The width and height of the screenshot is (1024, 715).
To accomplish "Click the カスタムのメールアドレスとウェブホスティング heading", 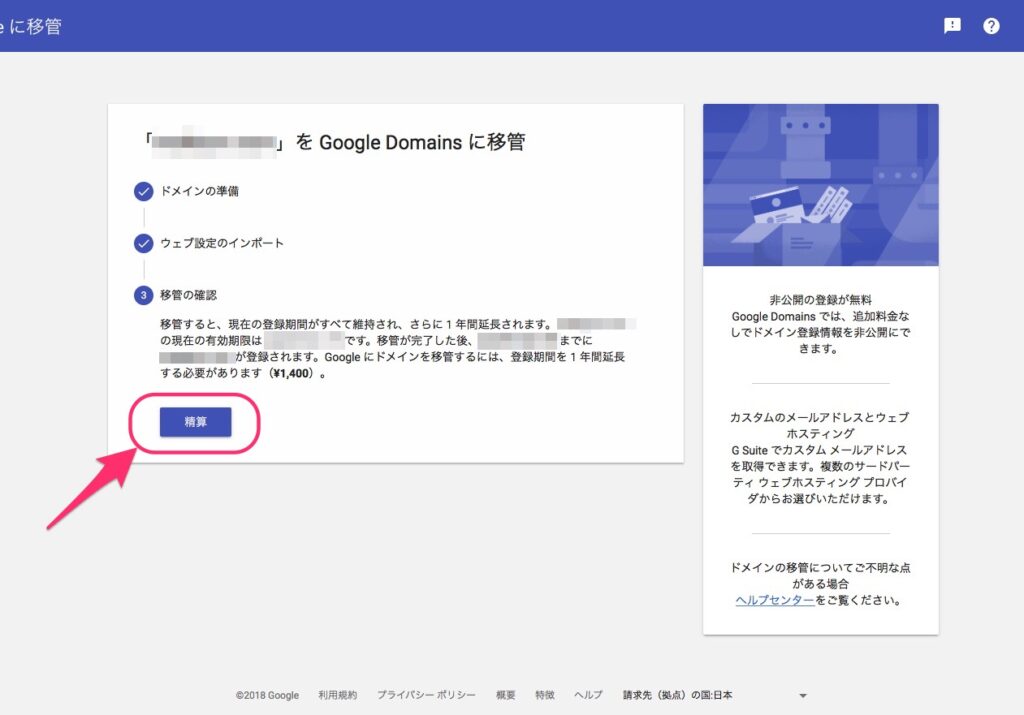I will pos(820,425).
